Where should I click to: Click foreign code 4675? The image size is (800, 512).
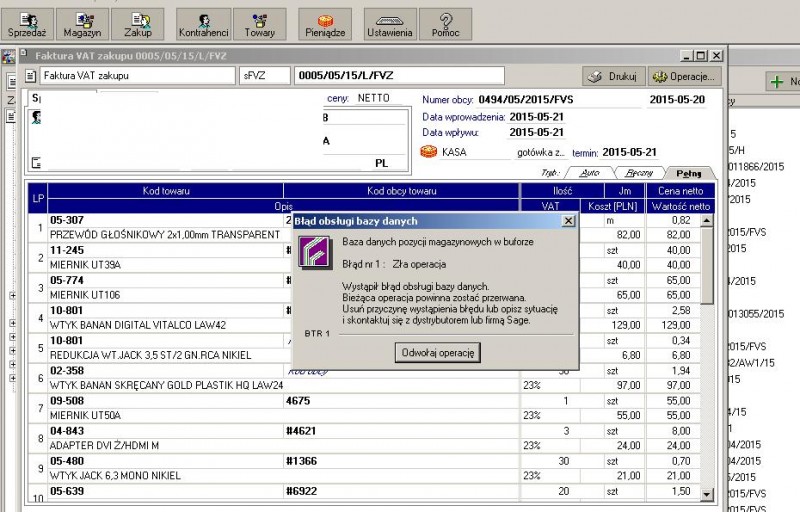[298, 401]
